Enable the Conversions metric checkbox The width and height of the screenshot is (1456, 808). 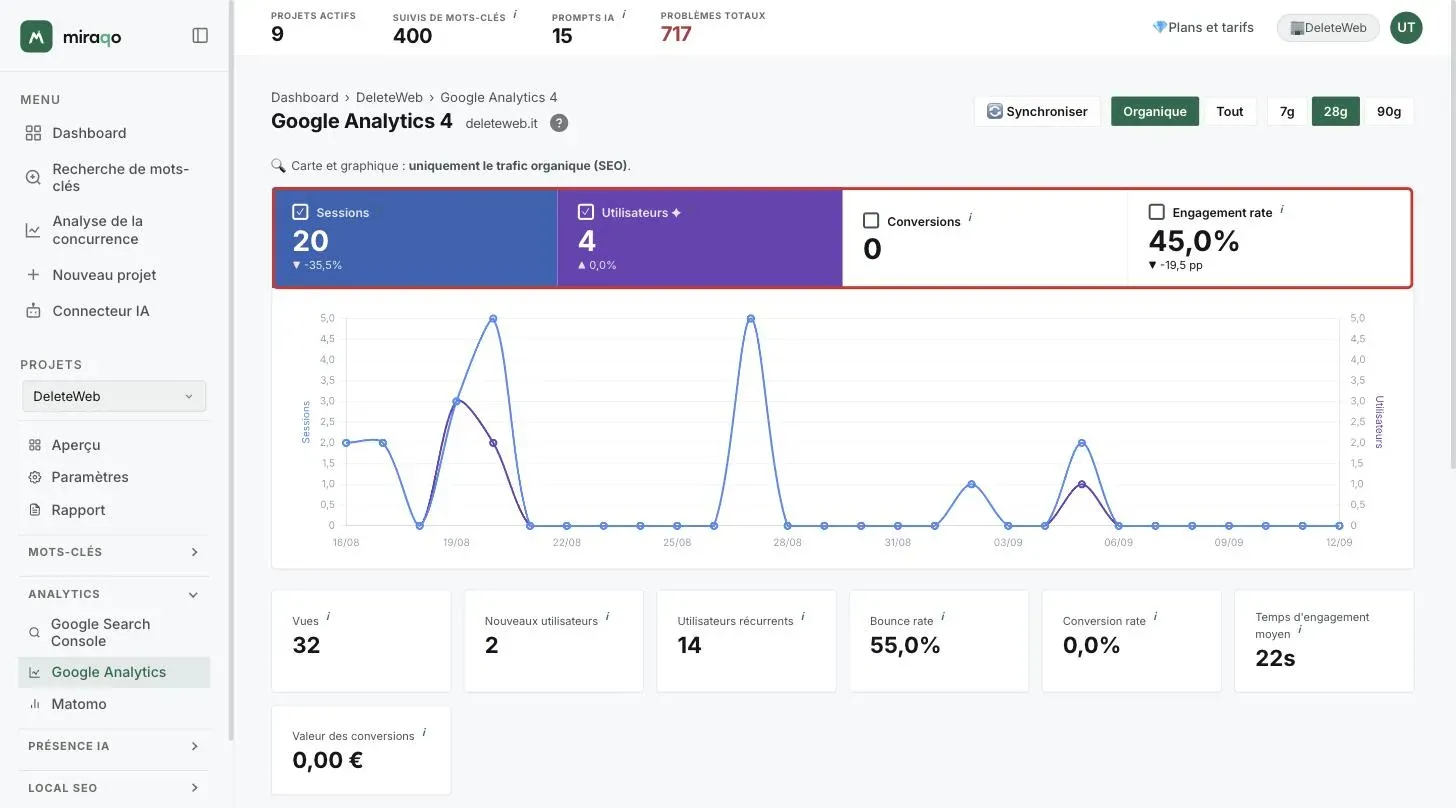coord(871,220)
